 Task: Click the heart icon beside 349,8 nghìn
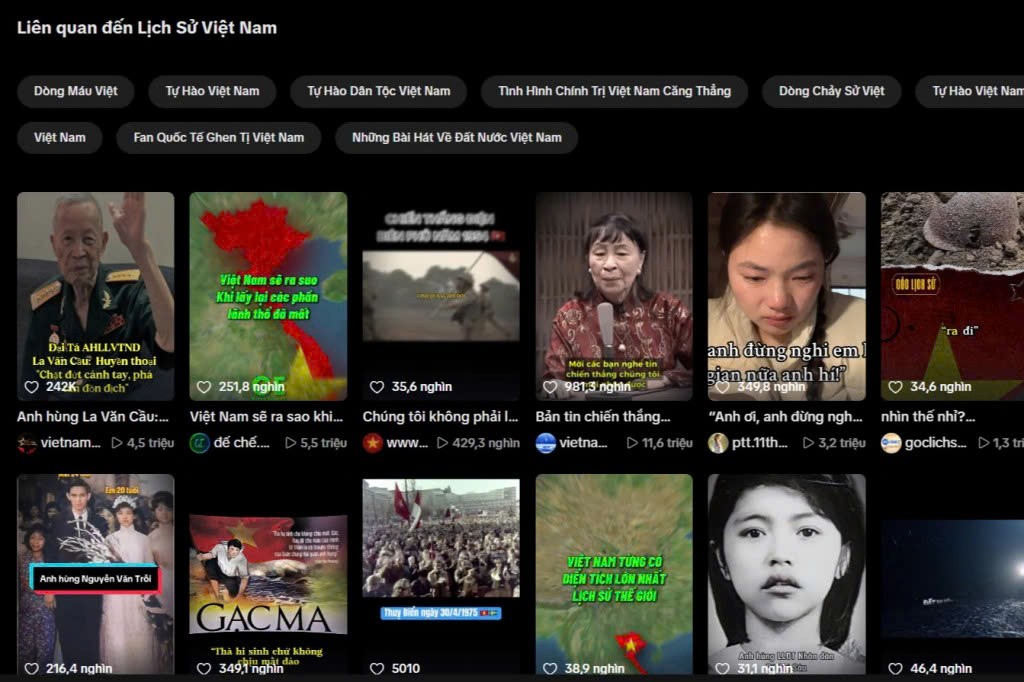(x=722, y=387)
